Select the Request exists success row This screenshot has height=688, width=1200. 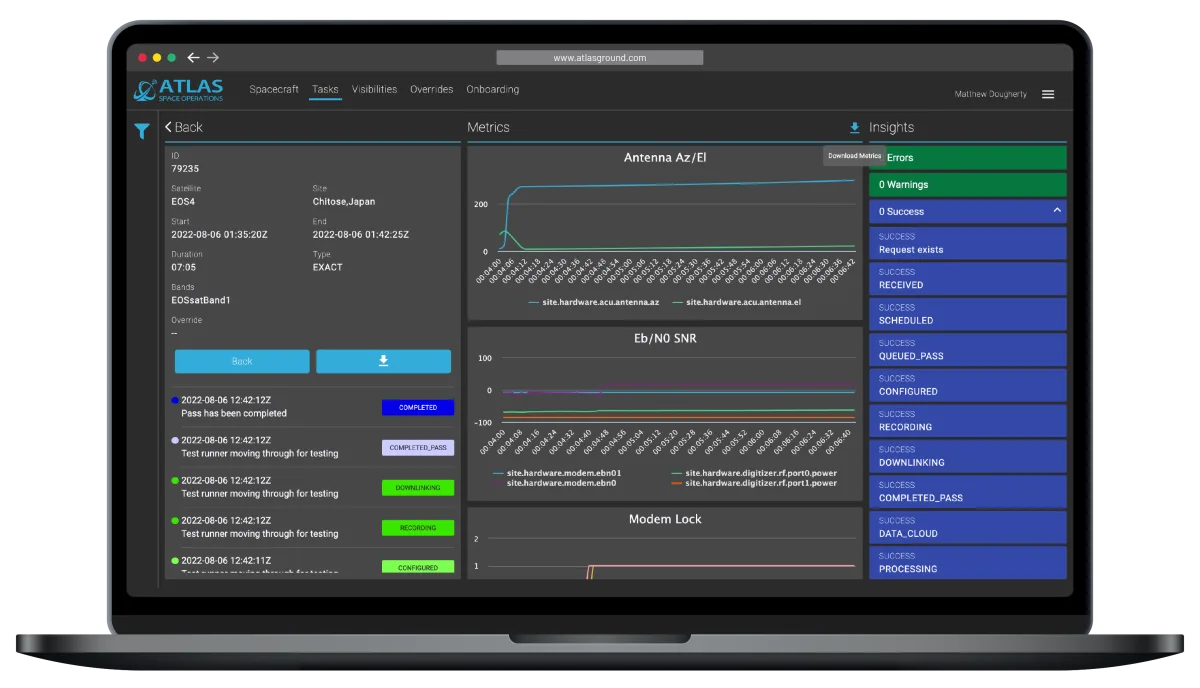967,243
